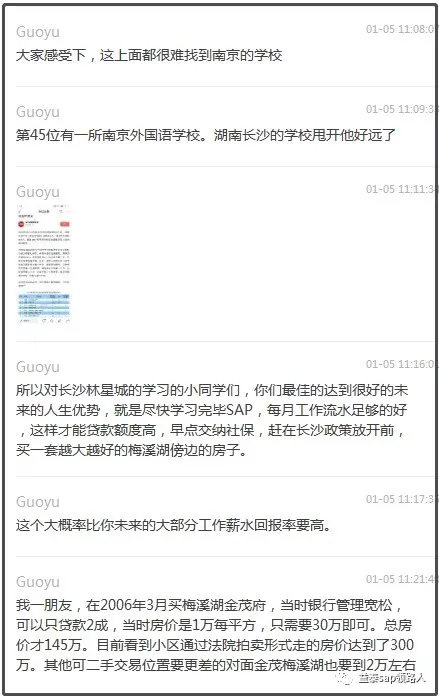The height and width of the screenshot is (697, 439).
Task: Click Guoyu's name above the 大家感受下 message
Action: 38,32
